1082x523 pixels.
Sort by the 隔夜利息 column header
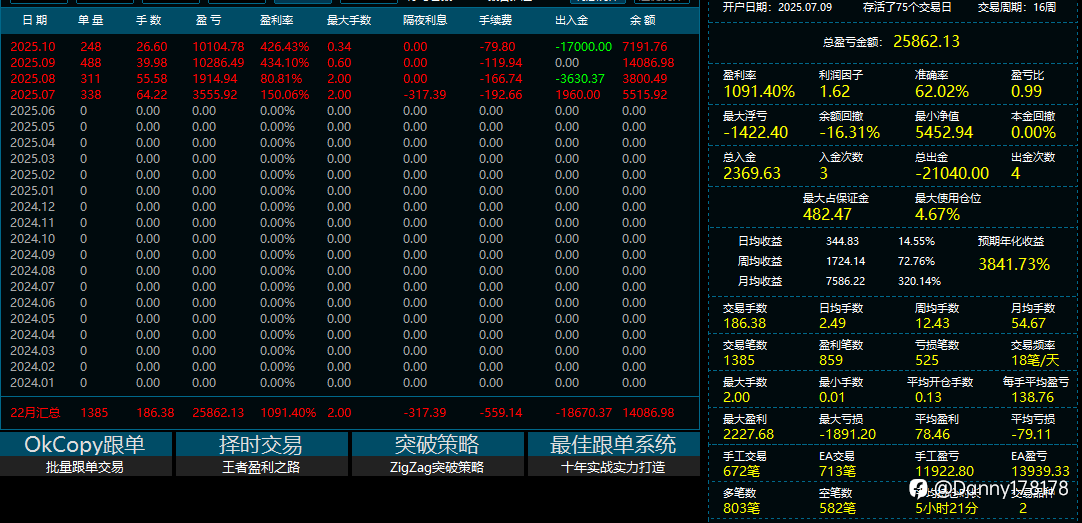[x=425, y=21]
